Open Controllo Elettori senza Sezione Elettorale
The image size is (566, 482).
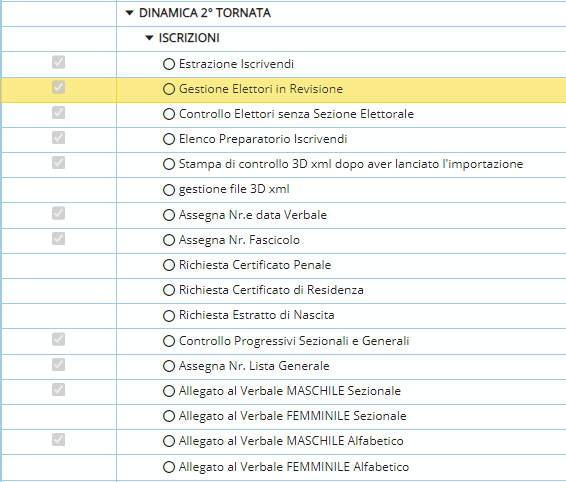296,114
